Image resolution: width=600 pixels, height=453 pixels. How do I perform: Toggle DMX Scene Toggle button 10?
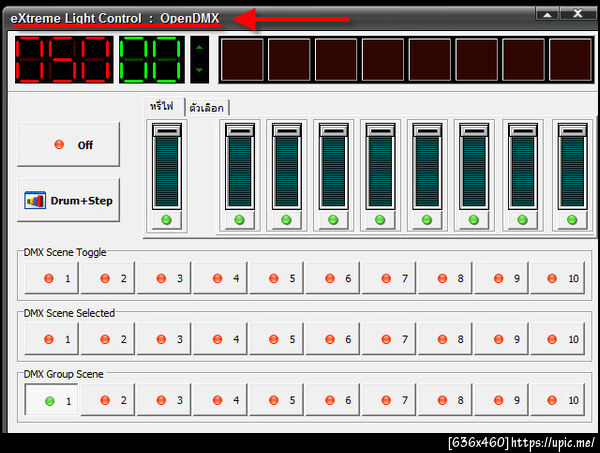click(558, 278)
